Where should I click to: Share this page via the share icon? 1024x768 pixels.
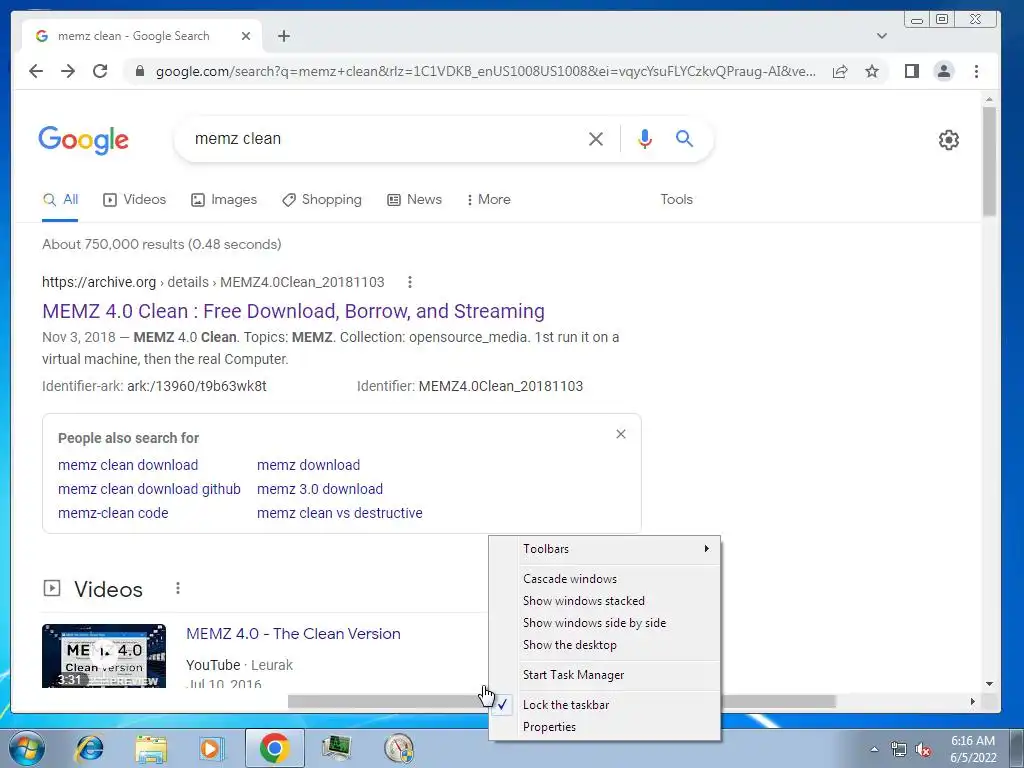[840, 71]
